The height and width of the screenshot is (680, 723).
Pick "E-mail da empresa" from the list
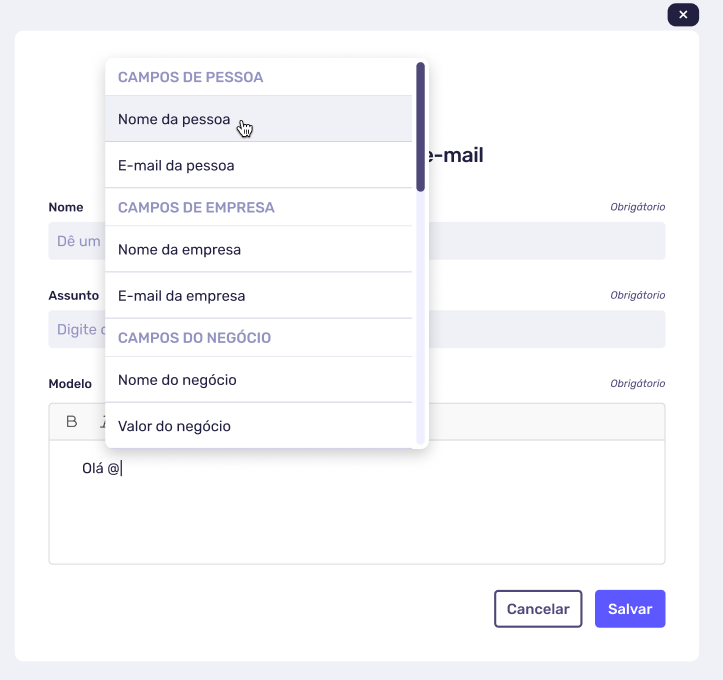coord(181,296)
